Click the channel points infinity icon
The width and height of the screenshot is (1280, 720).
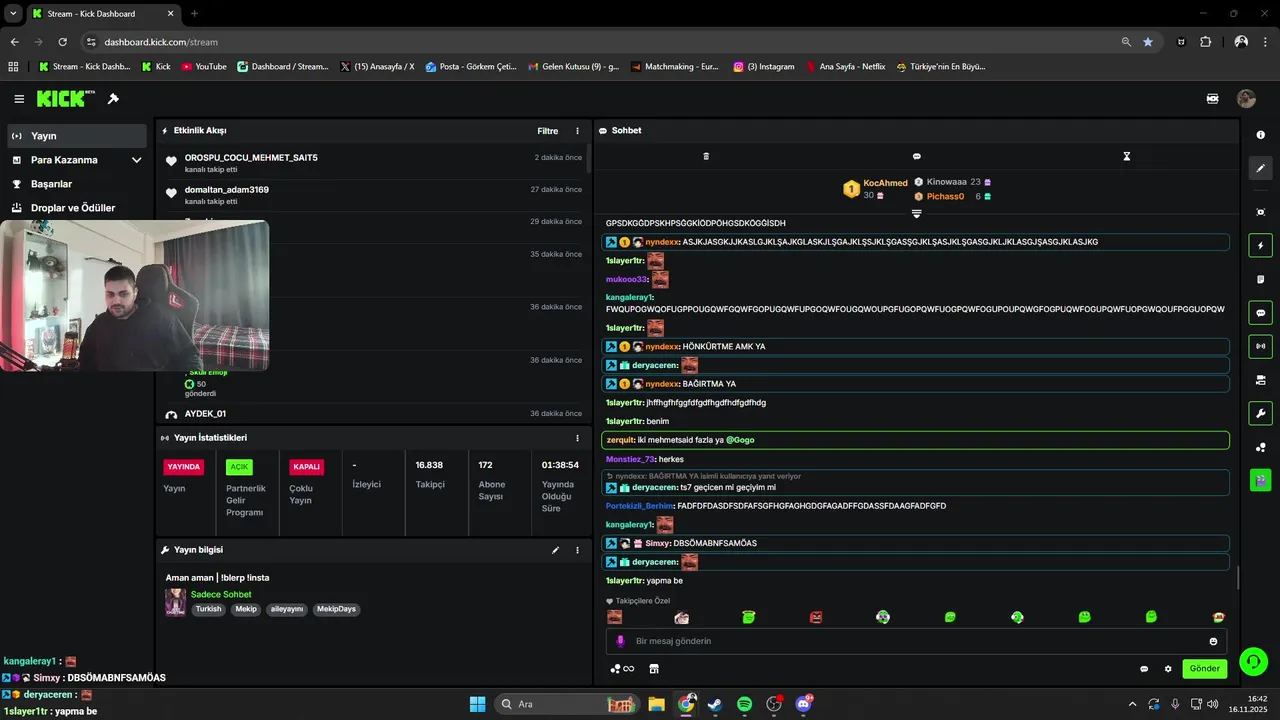coord(622,669)
